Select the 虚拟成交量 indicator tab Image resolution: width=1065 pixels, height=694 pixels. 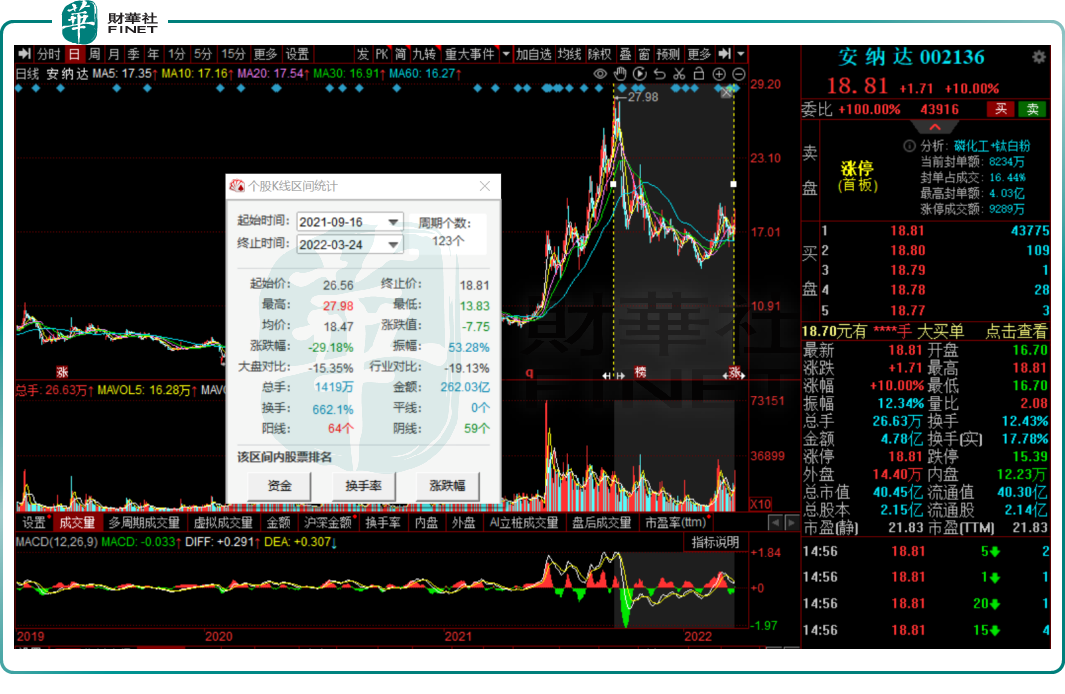(x=223, y=522)
